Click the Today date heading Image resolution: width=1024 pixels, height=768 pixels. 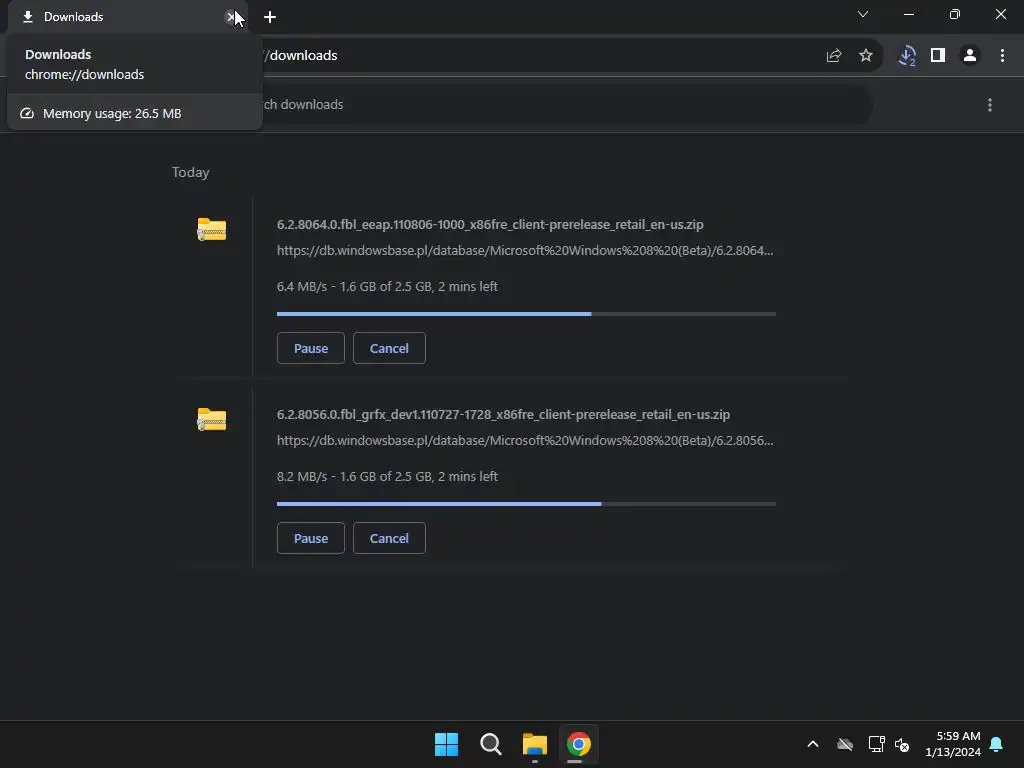click(191, 172)
